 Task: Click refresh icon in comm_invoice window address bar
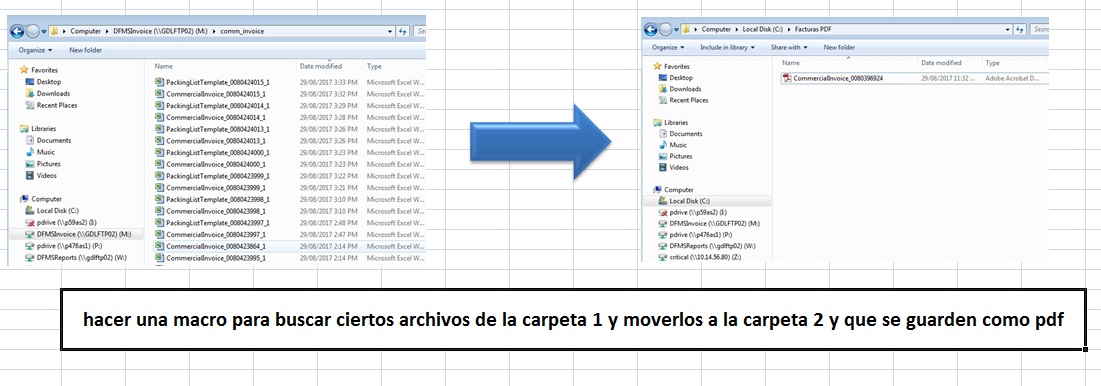click(x=403, y=32)
